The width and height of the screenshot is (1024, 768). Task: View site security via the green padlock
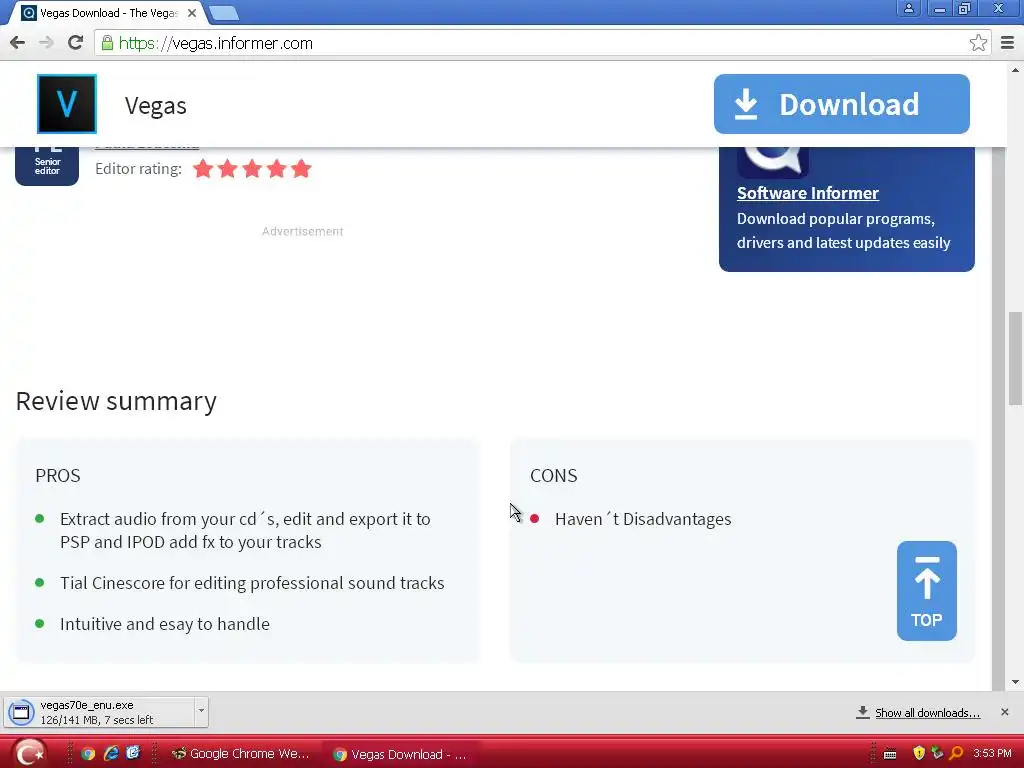pyautogui.click(x=107, y=43)
